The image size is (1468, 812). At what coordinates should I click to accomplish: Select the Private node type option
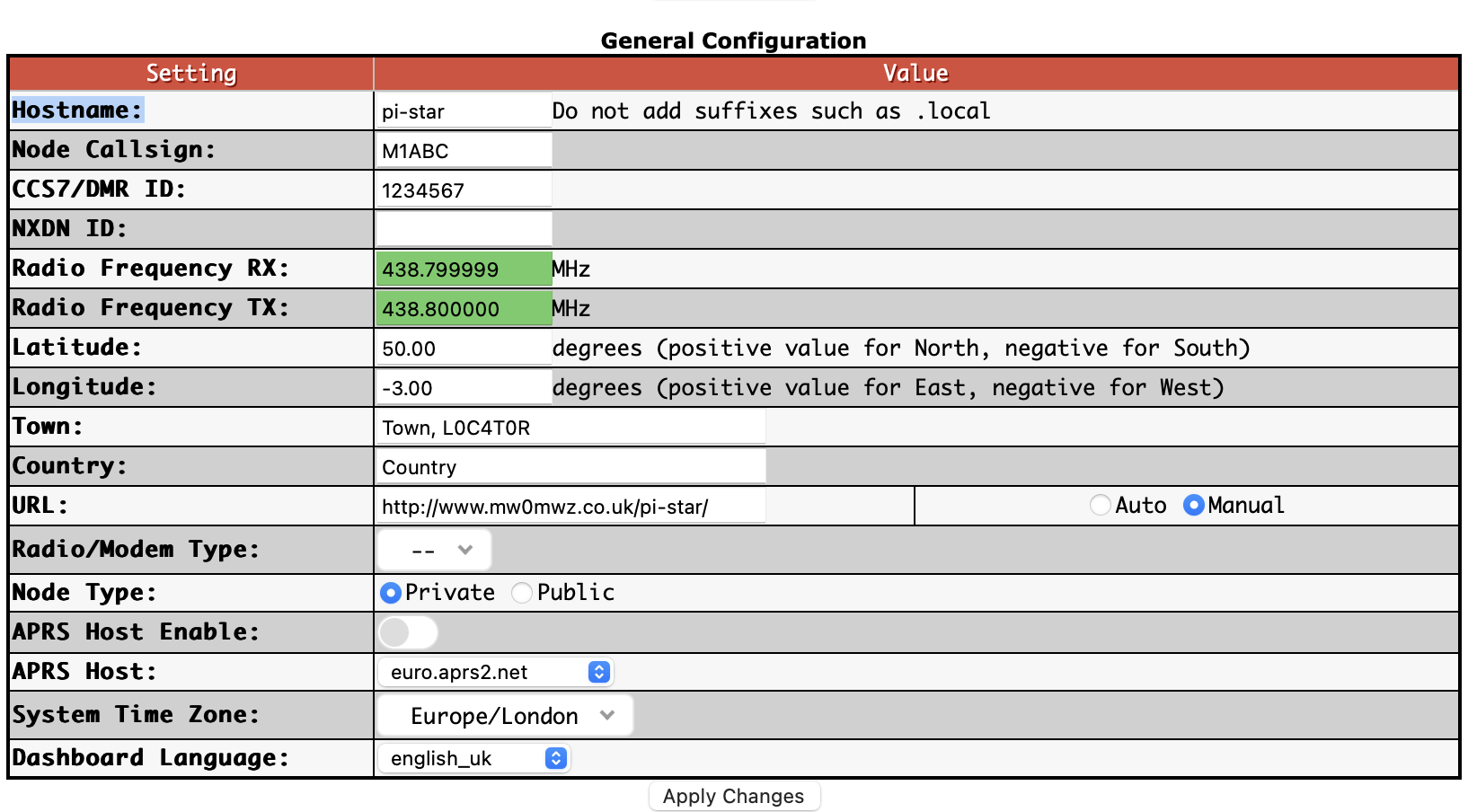[x=393, y=592]
